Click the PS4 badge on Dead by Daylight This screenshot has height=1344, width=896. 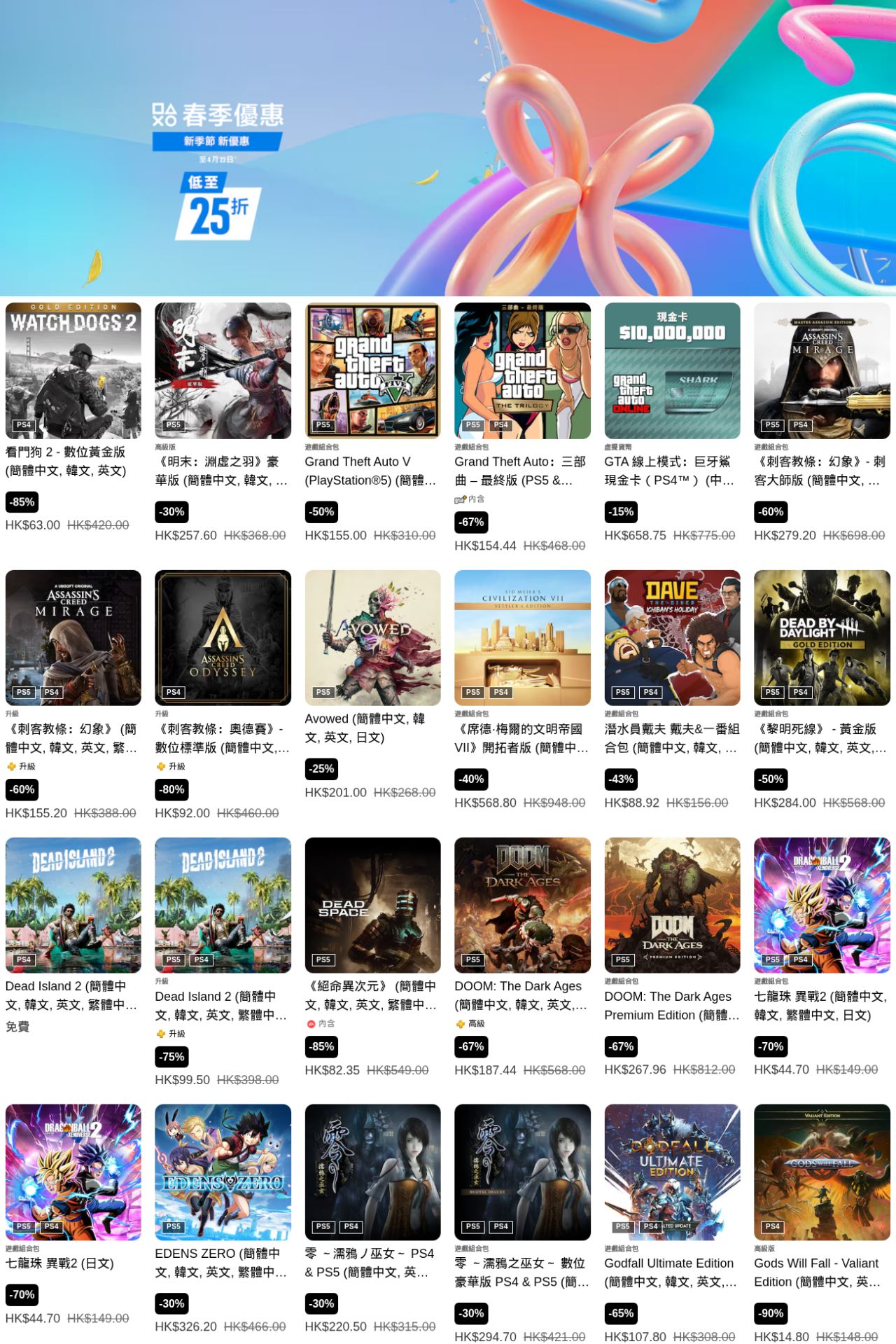[x=801, y=692]
